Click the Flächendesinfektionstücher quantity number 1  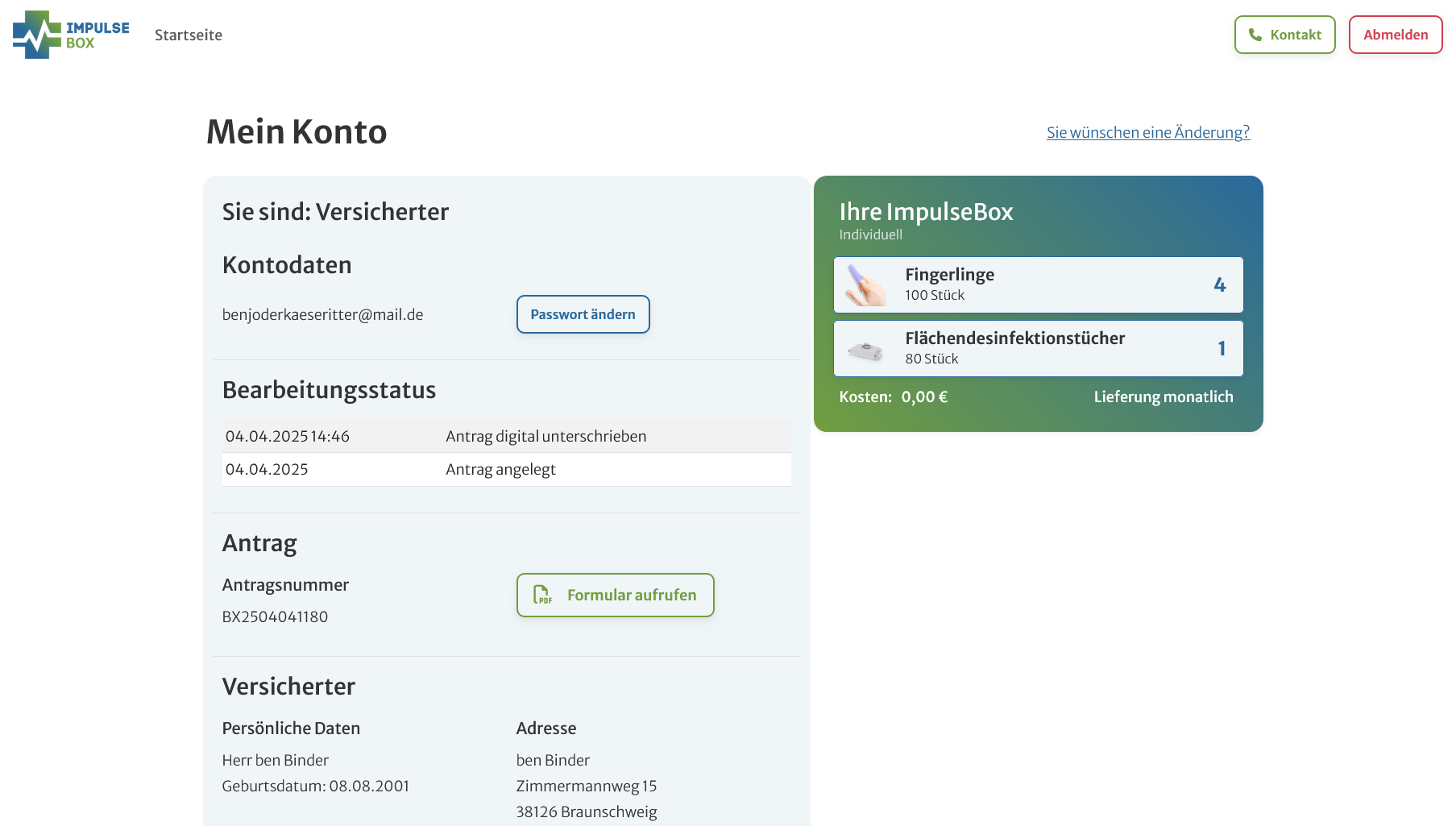[1222, 348]
